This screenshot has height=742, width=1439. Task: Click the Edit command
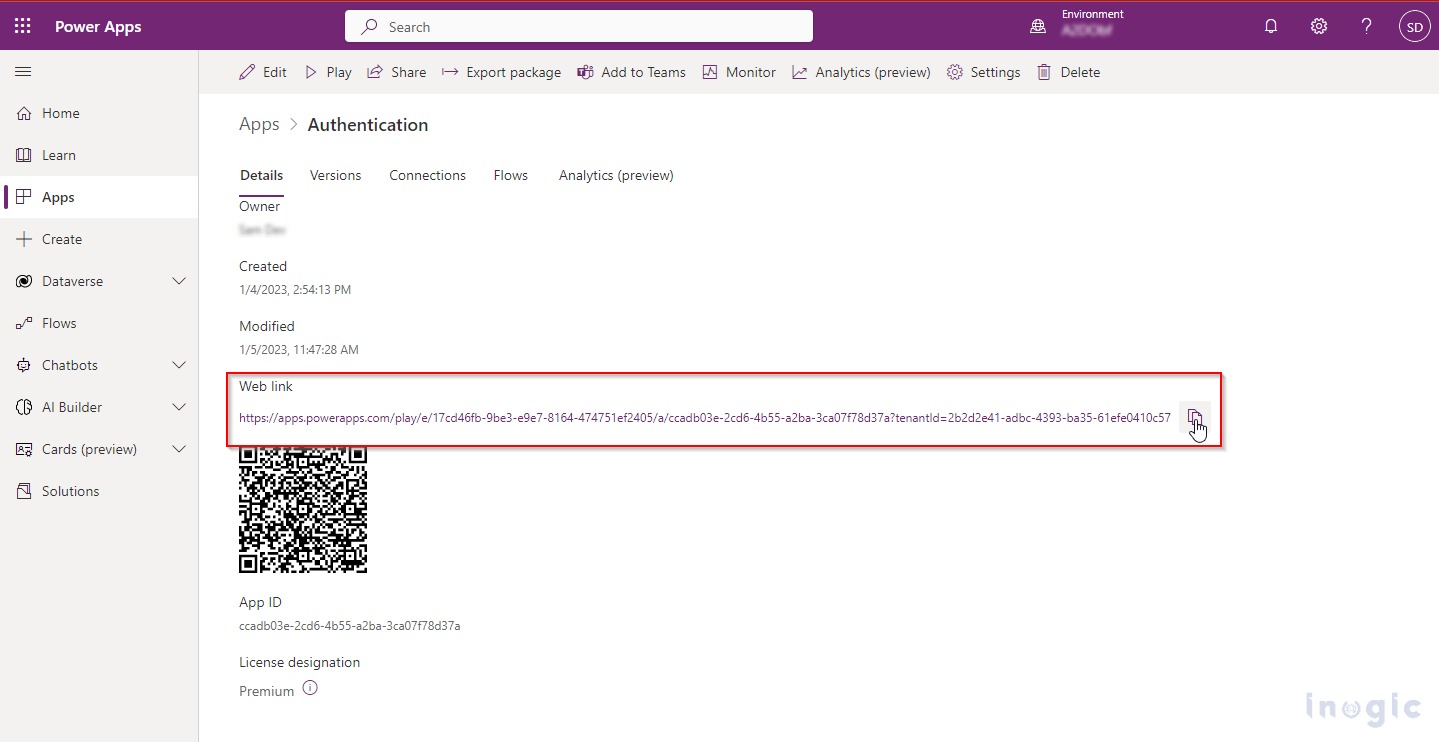tap(263, 72)
